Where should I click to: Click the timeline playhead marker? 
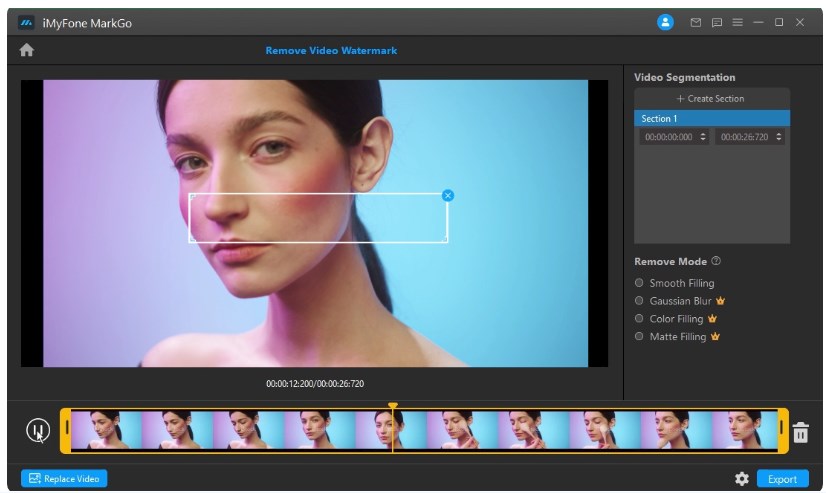(393, 407)
